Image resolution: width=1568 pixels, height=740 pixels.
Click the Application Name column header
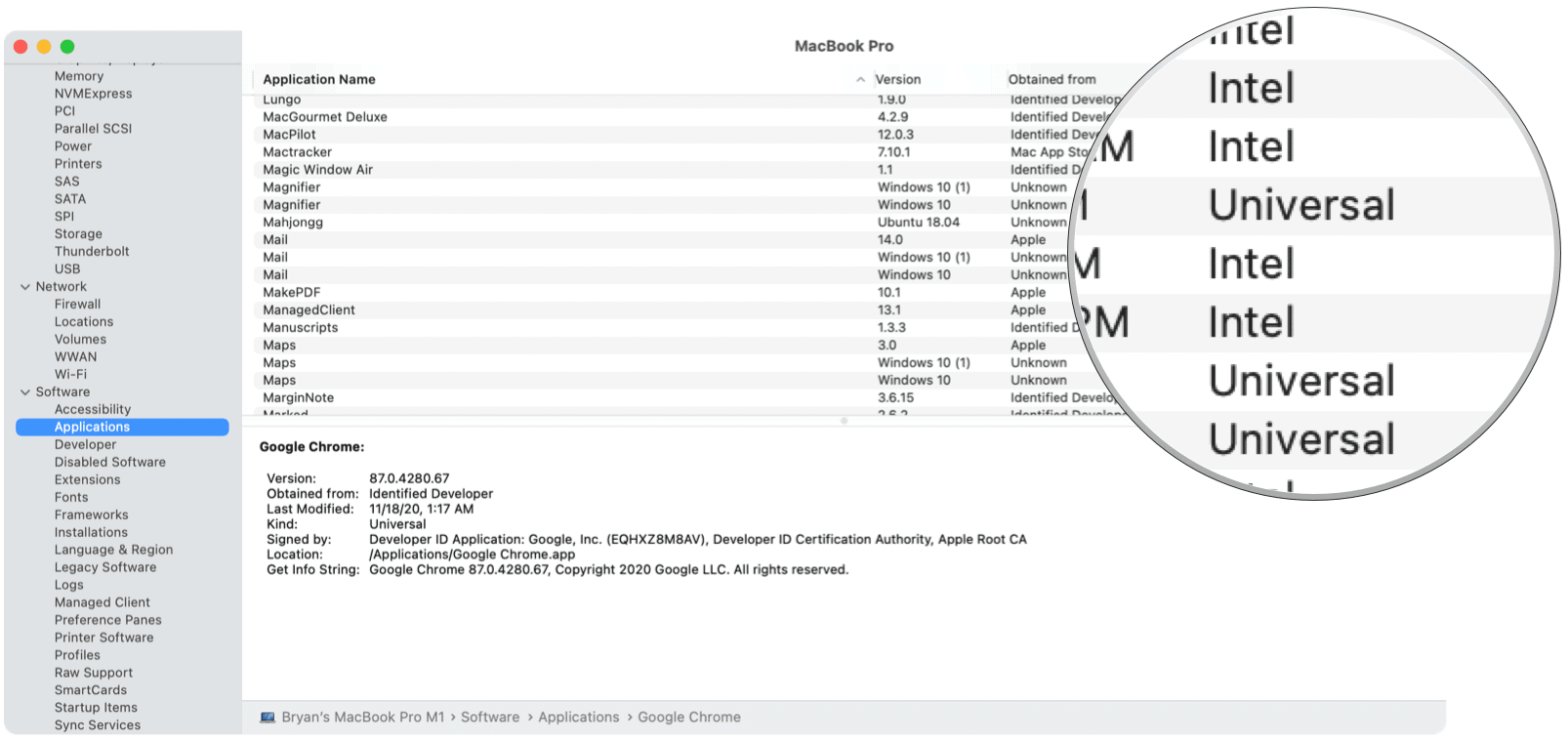(x=319, y=80)
